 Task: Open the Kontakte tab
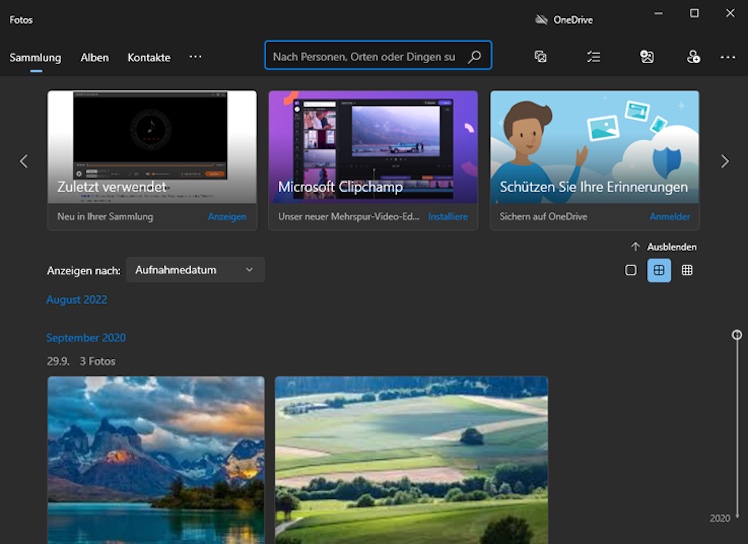149,58
